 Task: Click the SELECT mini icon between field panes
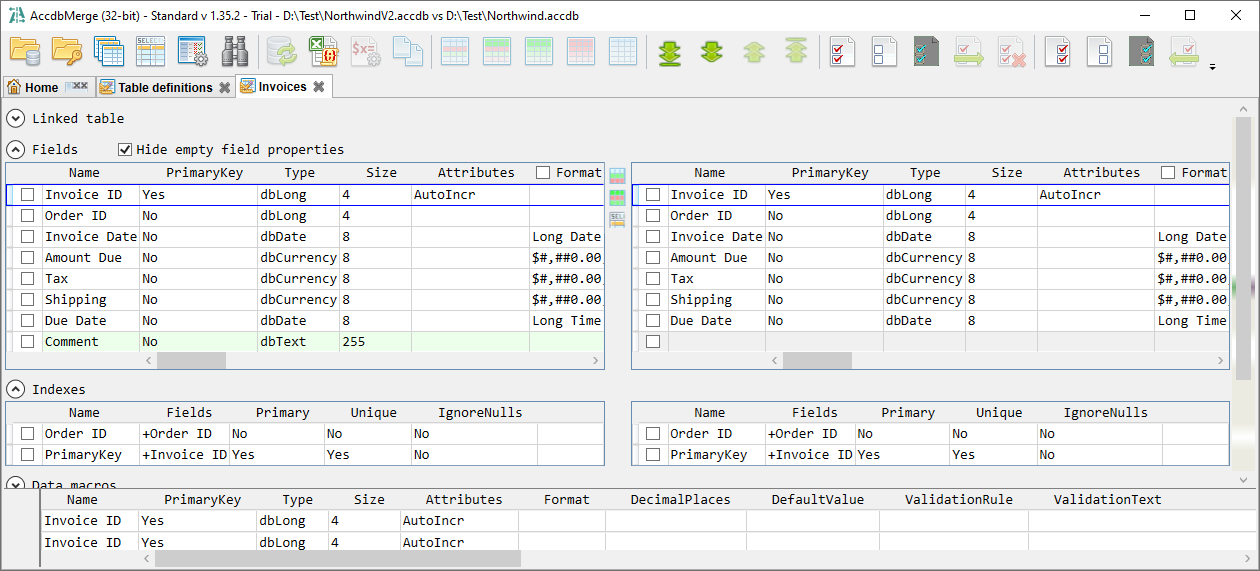tap(617, 219)
